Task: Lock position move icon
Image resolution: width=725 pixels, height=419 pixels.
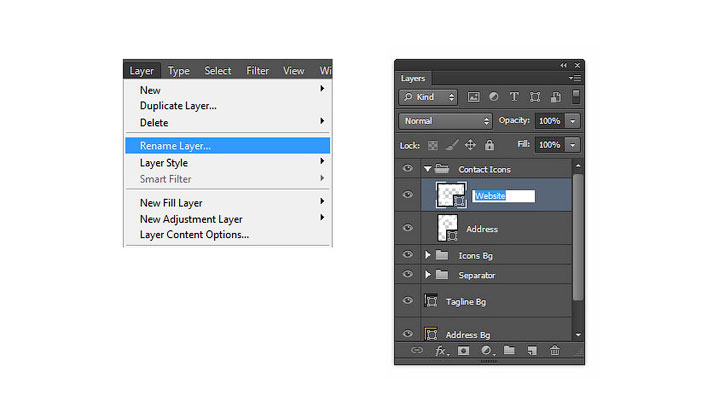Action: 470,145
